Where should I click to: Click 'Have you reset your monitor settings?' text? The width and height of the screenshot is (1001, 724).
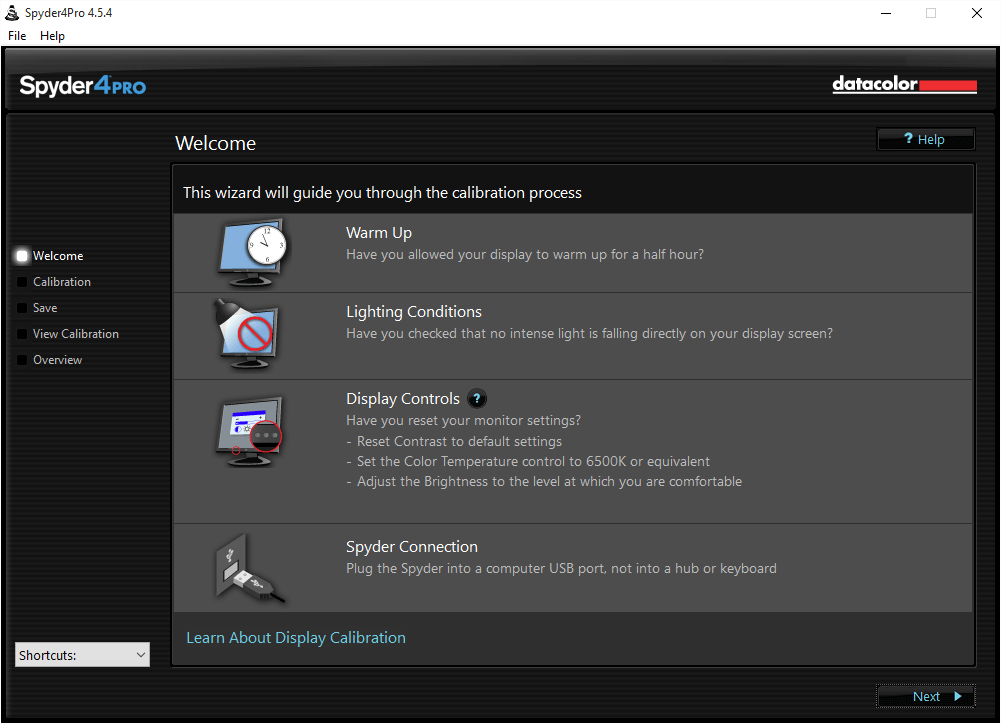[x=463, y=420]
